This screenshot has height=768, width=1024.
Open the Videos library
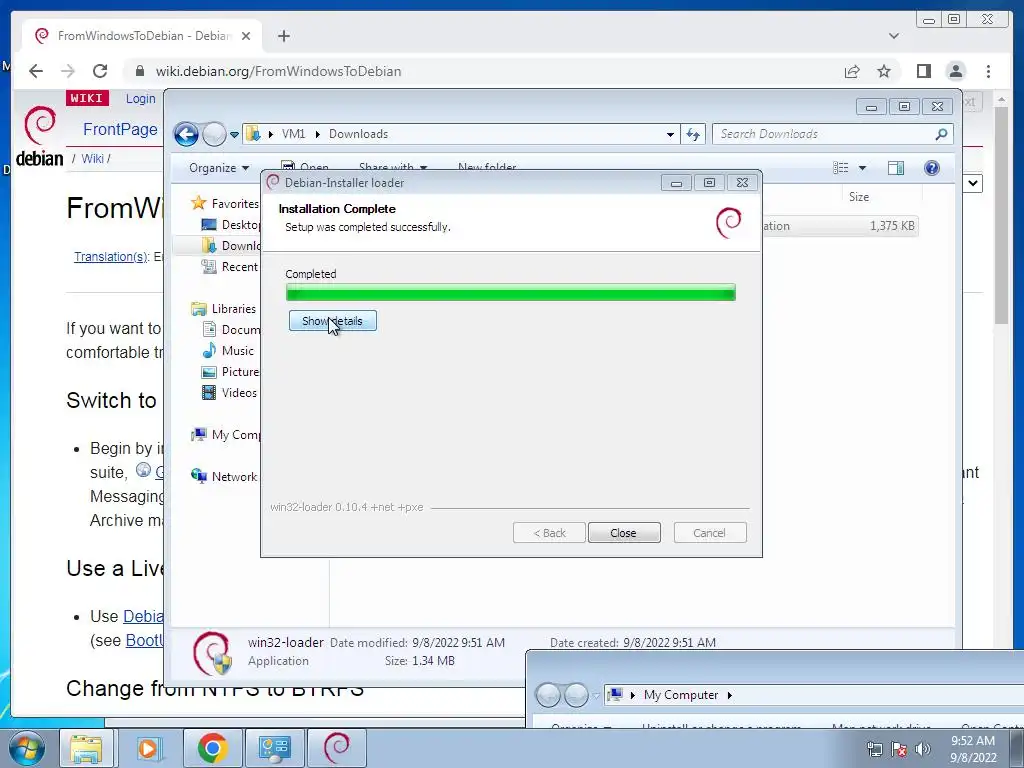point(229,392)
